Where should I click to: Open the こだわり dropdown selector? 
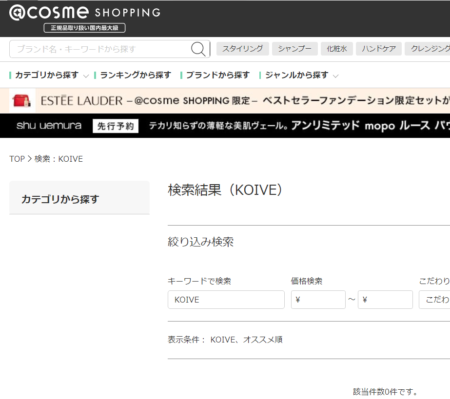[x=434, y=300]
